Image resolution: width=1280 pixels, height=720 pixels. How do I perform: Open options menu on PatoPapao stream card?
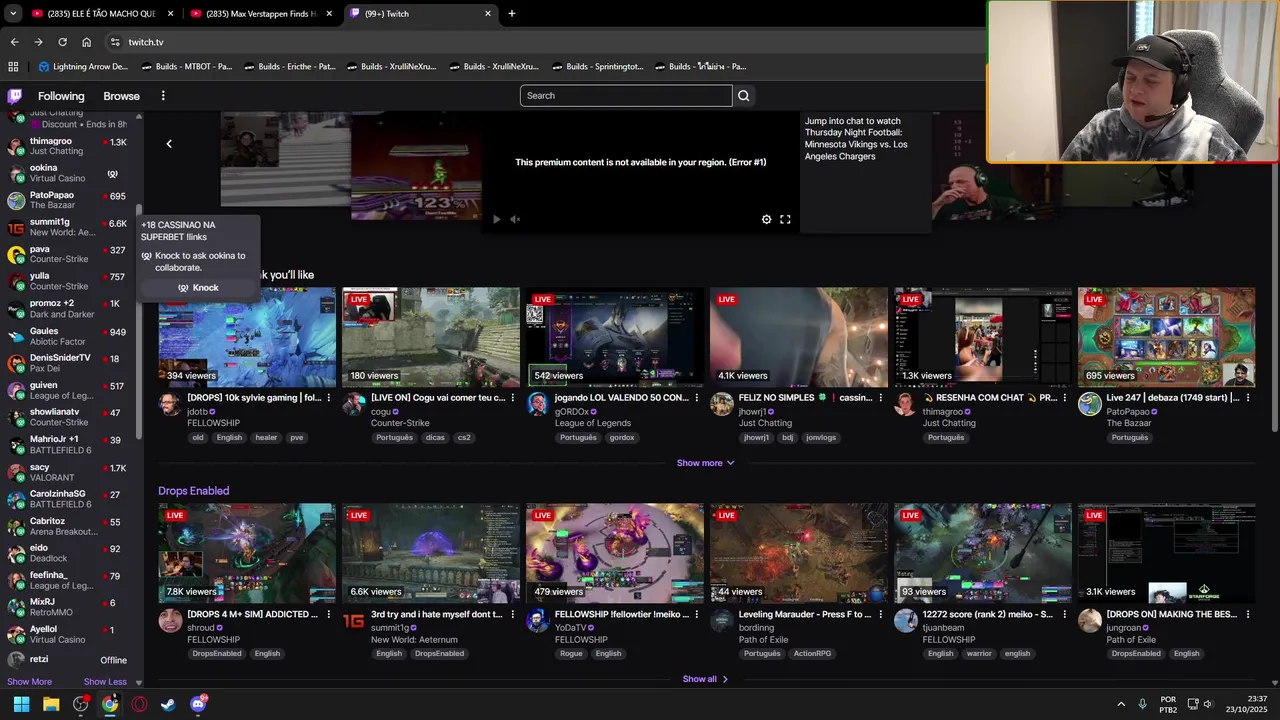(x=1249, y=398)
